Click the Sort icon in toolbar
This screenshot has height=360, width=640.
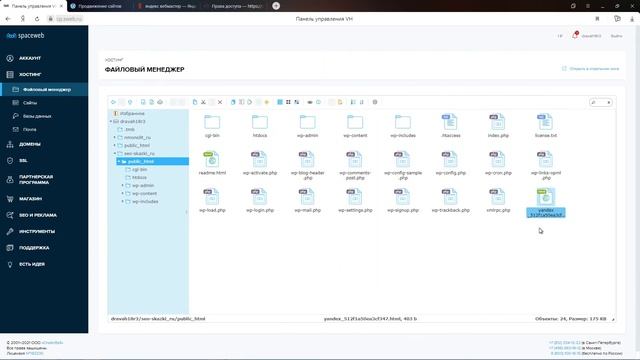tap(362, 102)
